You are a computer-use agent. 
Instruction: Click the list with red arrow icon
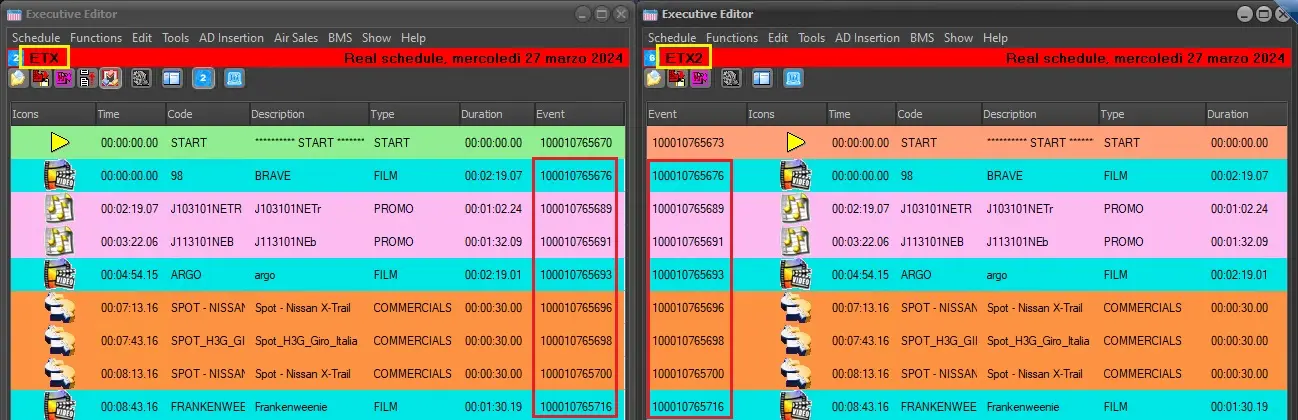pos(87,78)
